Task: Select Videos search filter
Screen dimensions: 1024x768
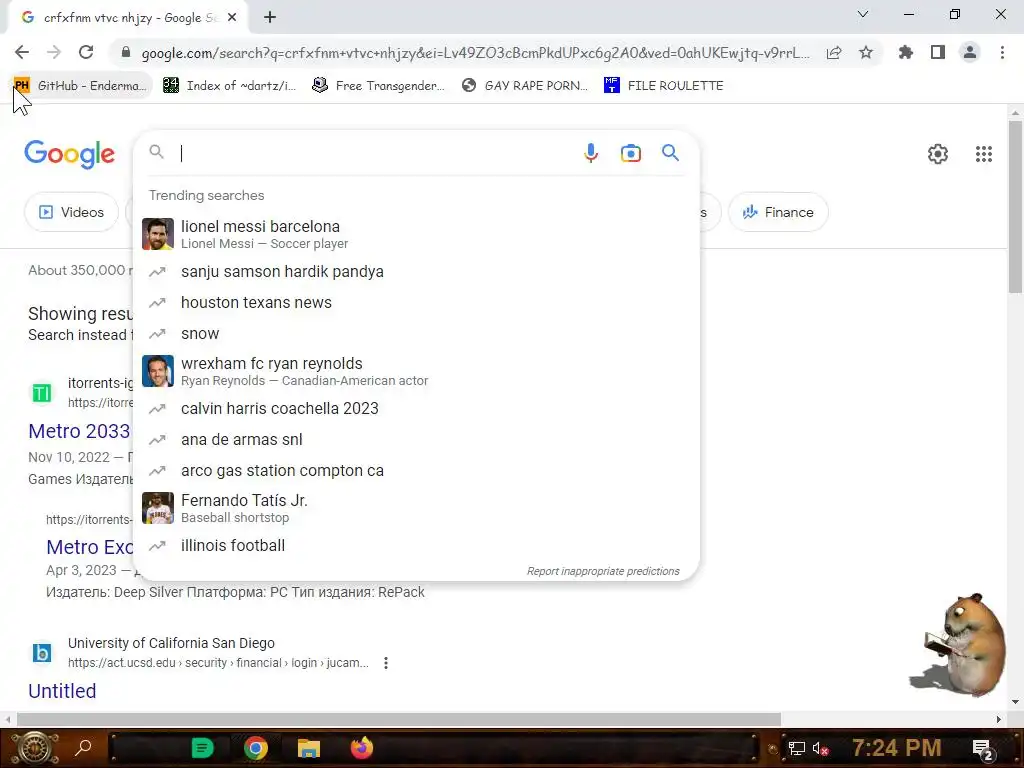Action: pos(72,212)
